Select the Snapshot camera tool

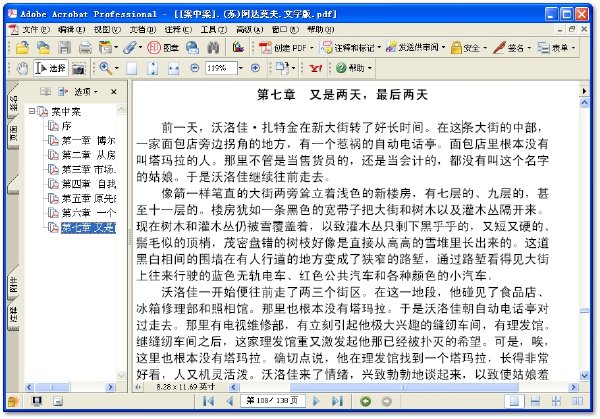(78, 69)
